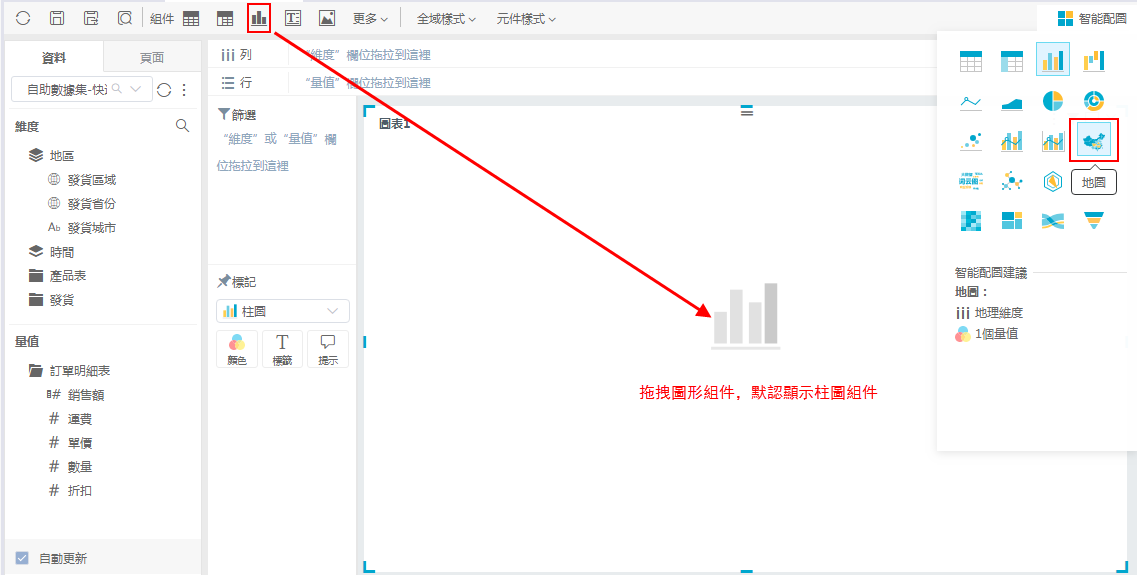Insert a text component from toolbar
The image size is (1137, 575).
pos(293,18)
